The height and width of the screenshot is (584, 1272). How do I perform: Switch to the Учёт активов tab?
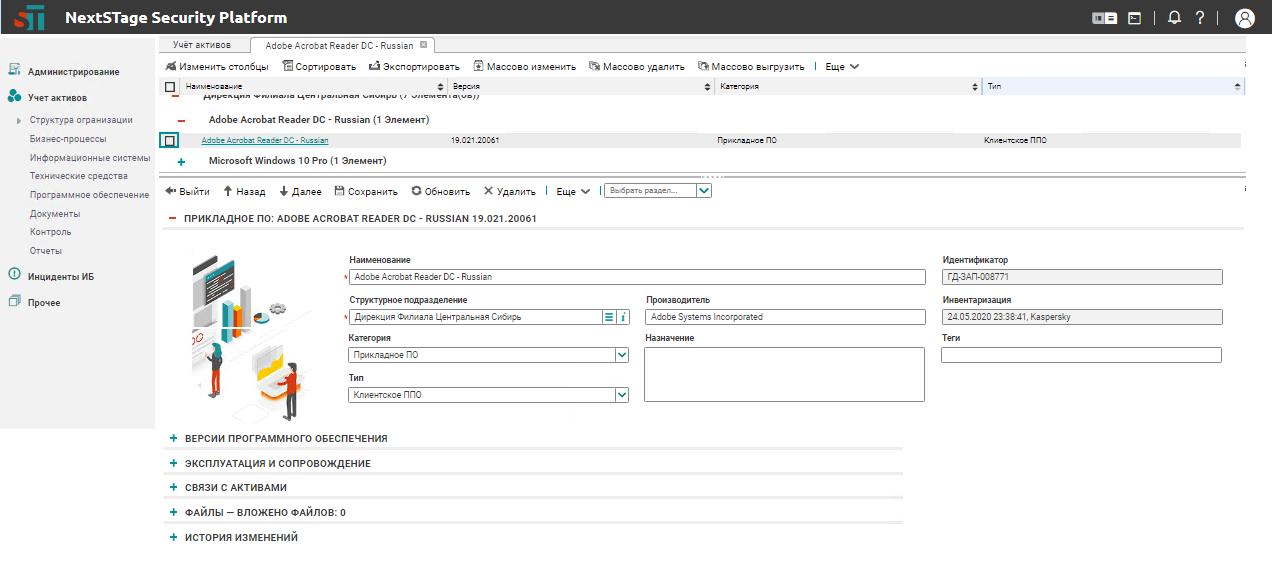[x=201, y=45]
